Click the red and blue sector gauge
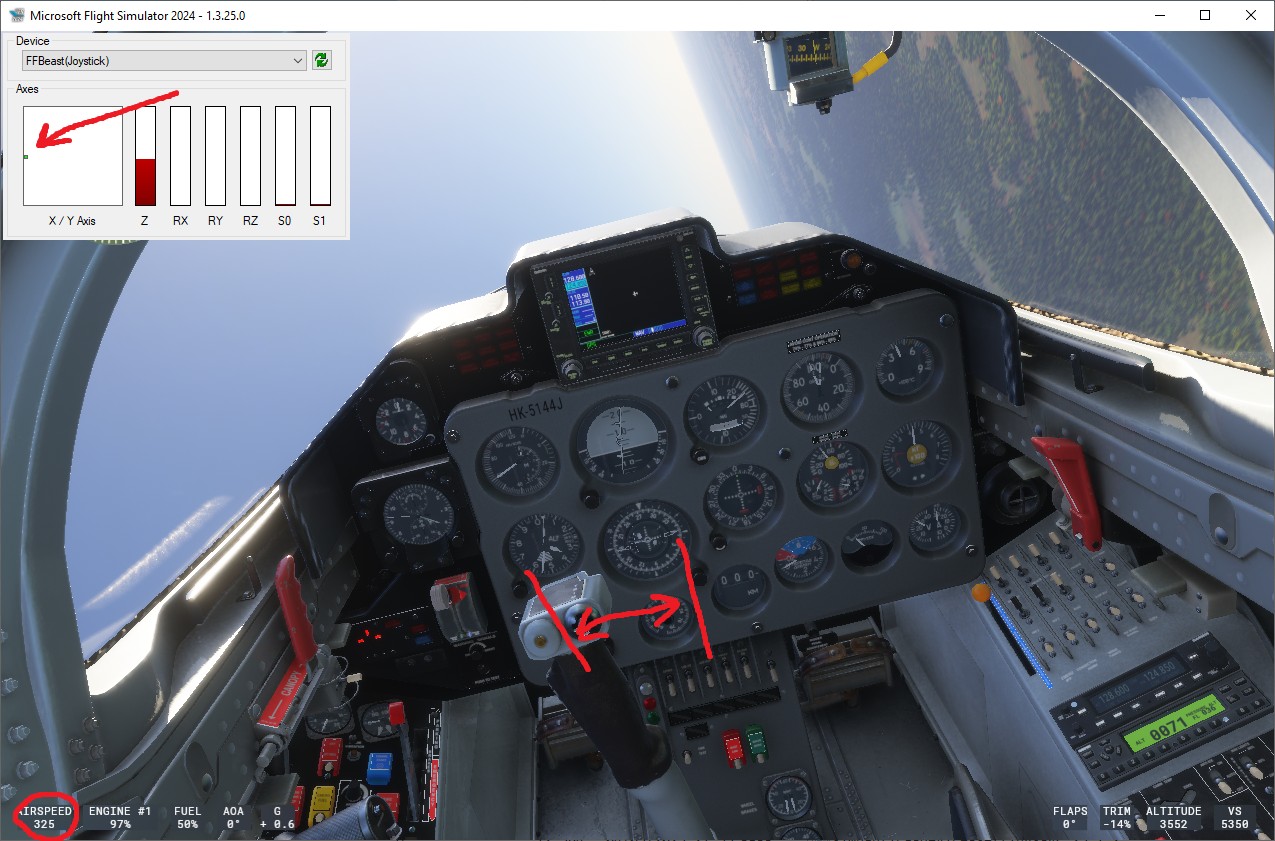 click(x=802, y=561)
